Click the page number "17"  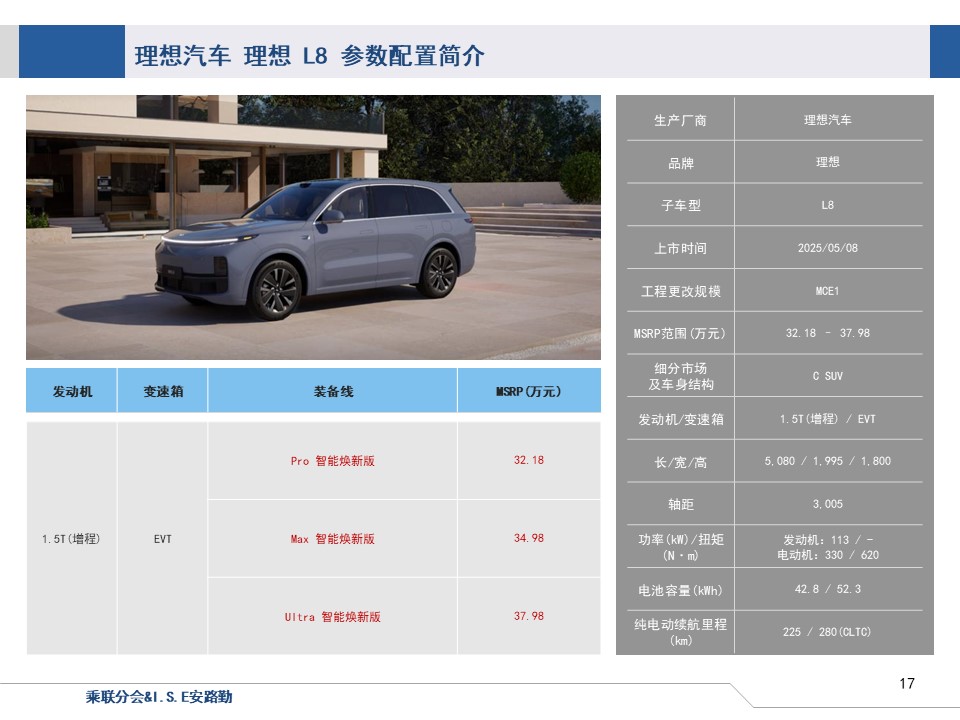point(907,683)
